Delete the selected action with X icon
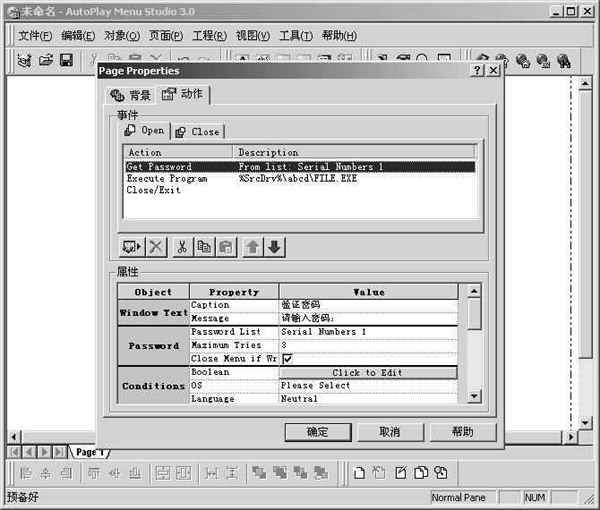This screenshot has width=600, height=510. [x=157, y=247]
